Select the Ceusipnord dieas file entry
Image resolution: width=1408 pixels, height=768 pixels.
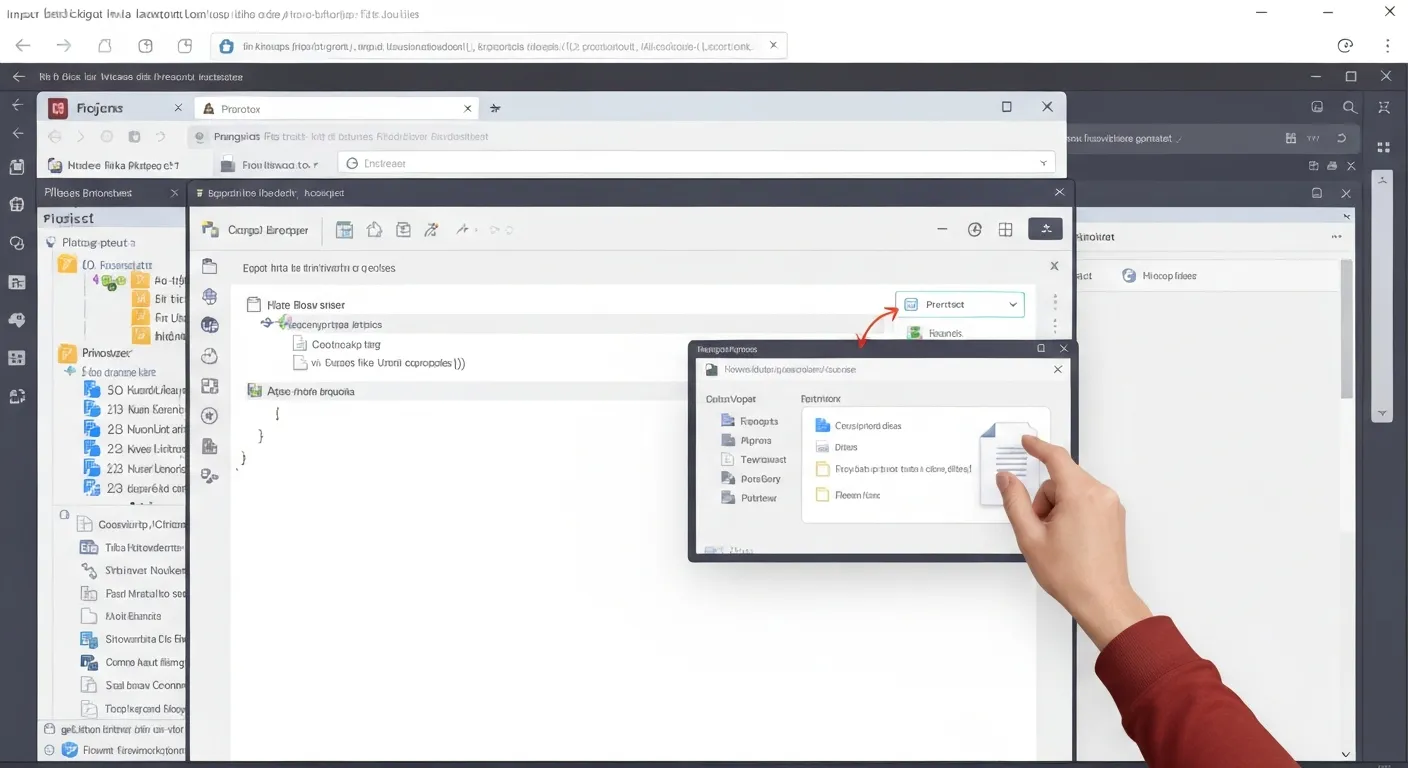point(867,425)
